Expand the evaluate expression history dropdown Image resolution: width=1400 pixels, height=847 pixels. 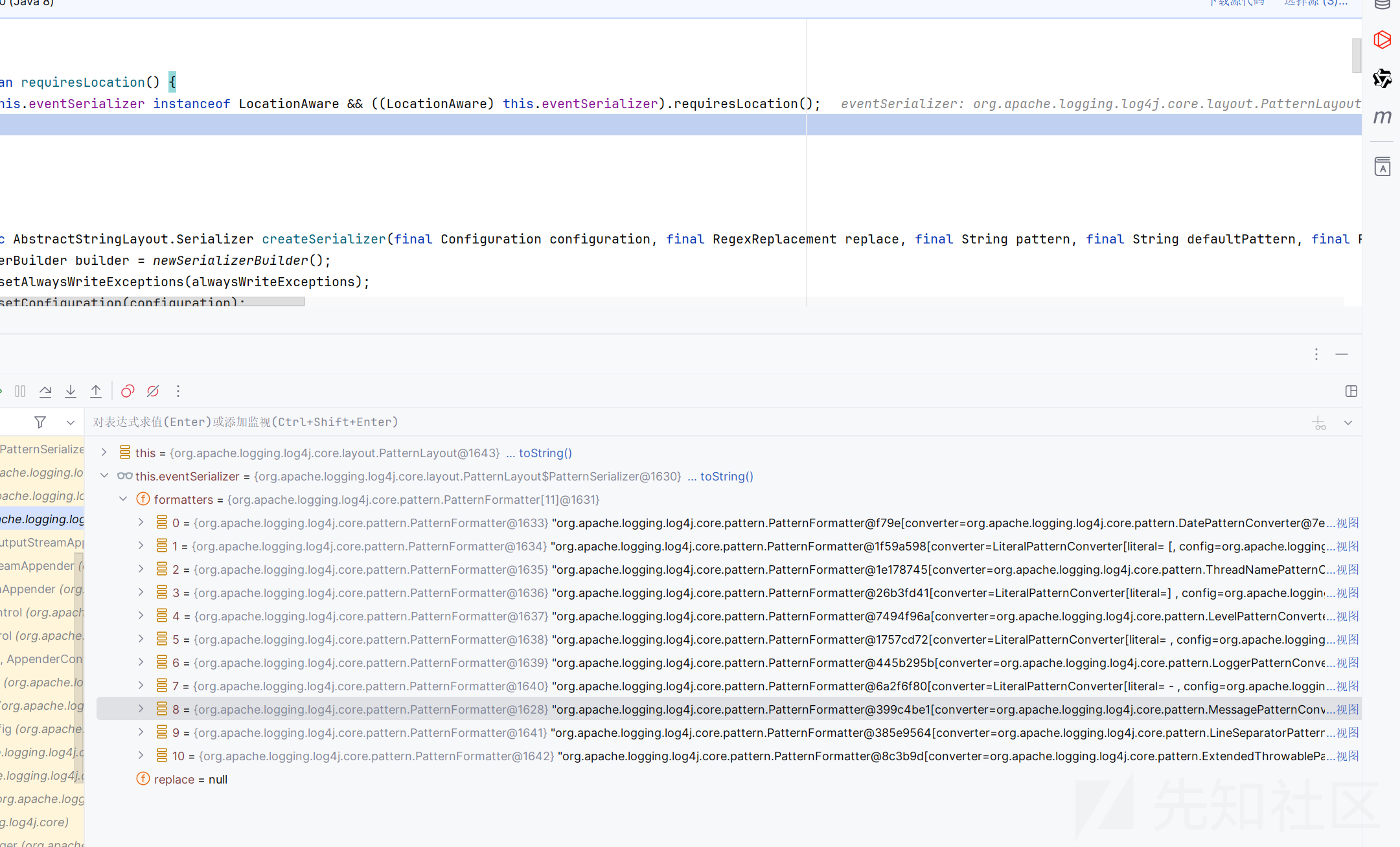click(1348, 423)
